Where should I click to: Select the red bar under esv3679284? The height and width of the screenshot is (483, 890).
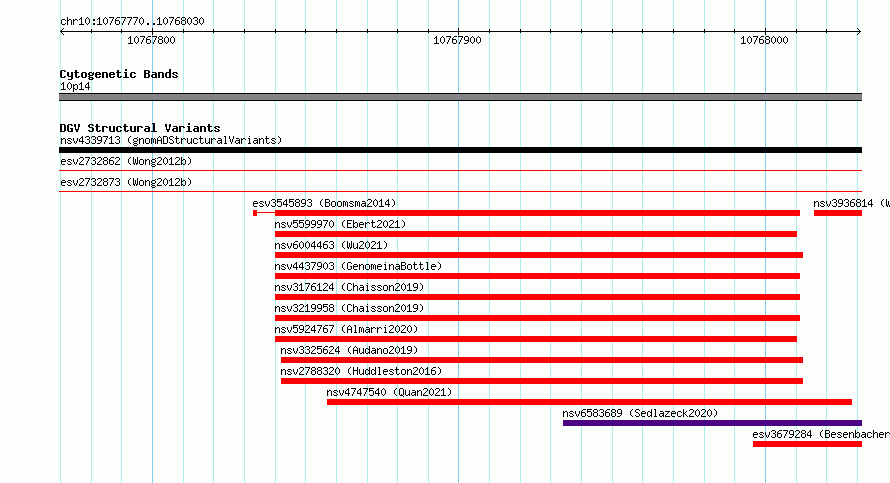808,444
